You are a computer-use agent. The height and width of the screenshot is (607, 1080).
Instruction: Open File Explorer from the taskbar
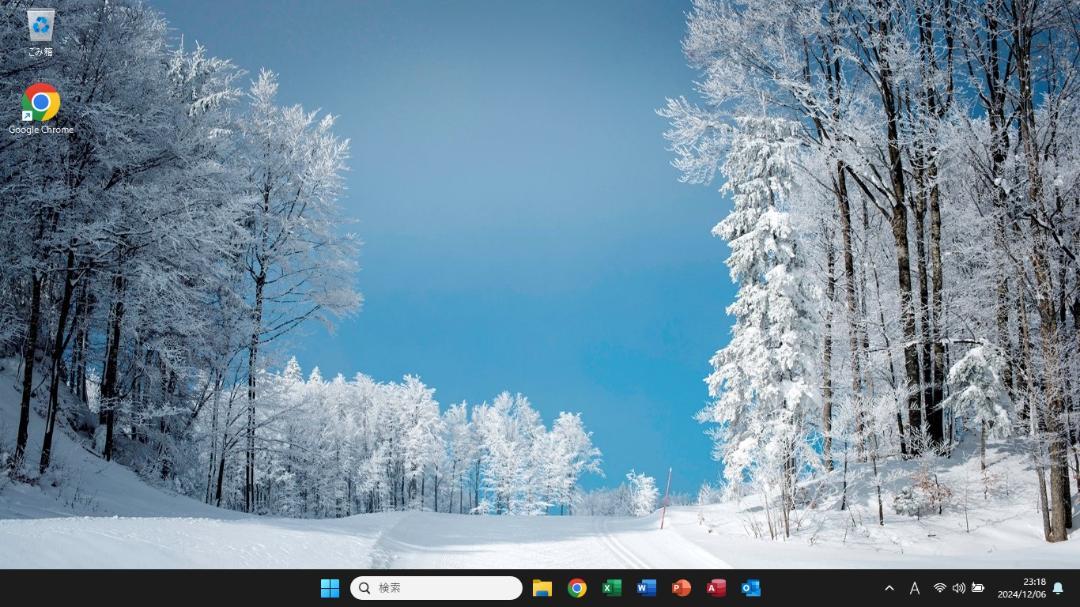542,588
